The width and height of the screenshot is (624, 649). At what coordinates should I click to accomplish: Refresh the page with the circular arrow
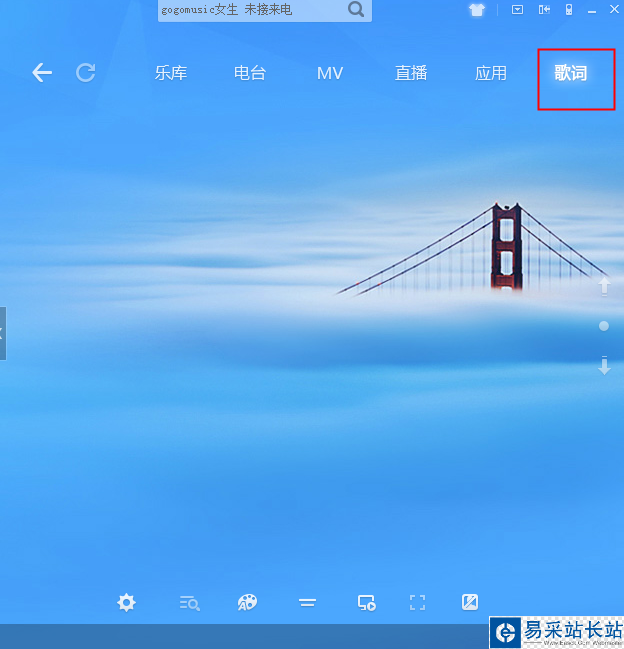pos(86,73)
